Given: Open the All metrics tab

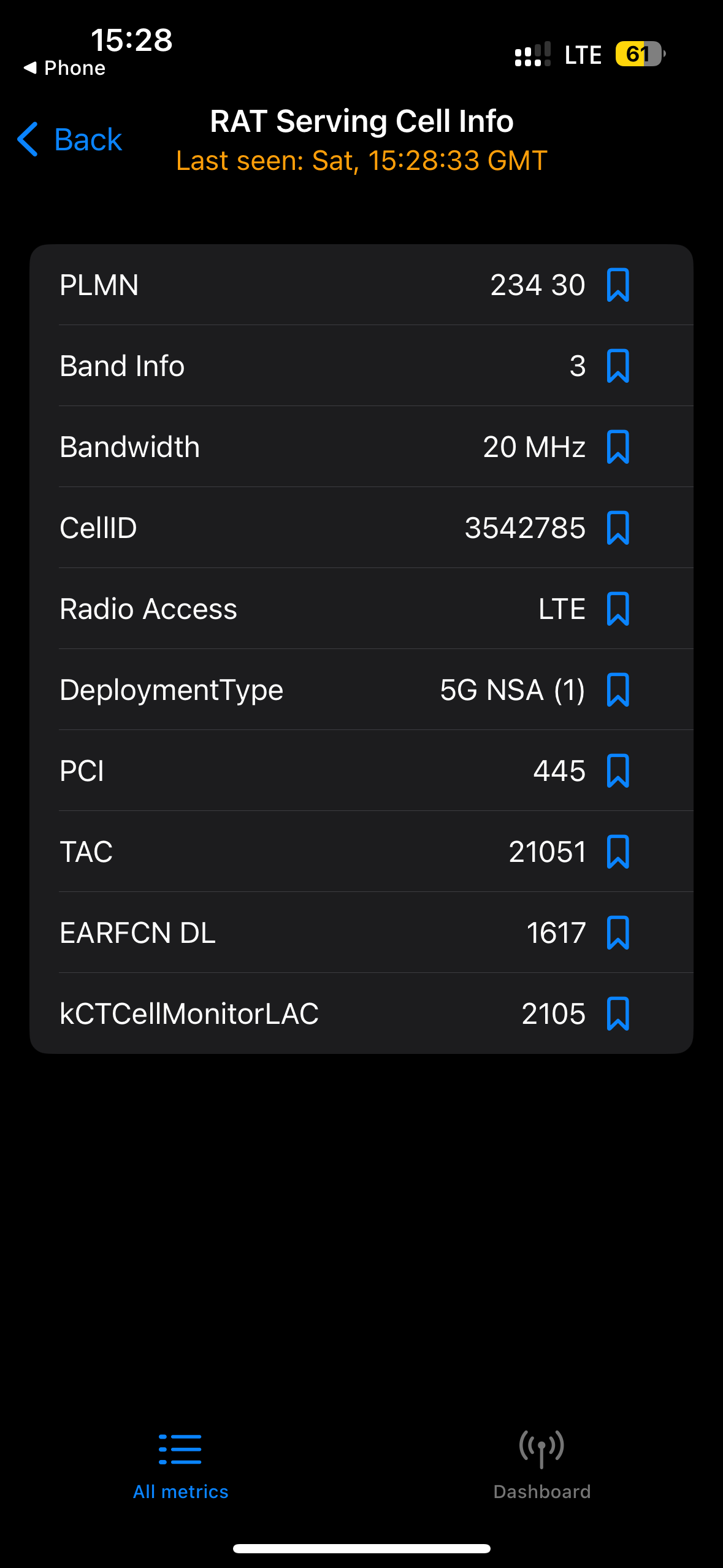Looking at the screenshot, I should [x=180, y=1466].
